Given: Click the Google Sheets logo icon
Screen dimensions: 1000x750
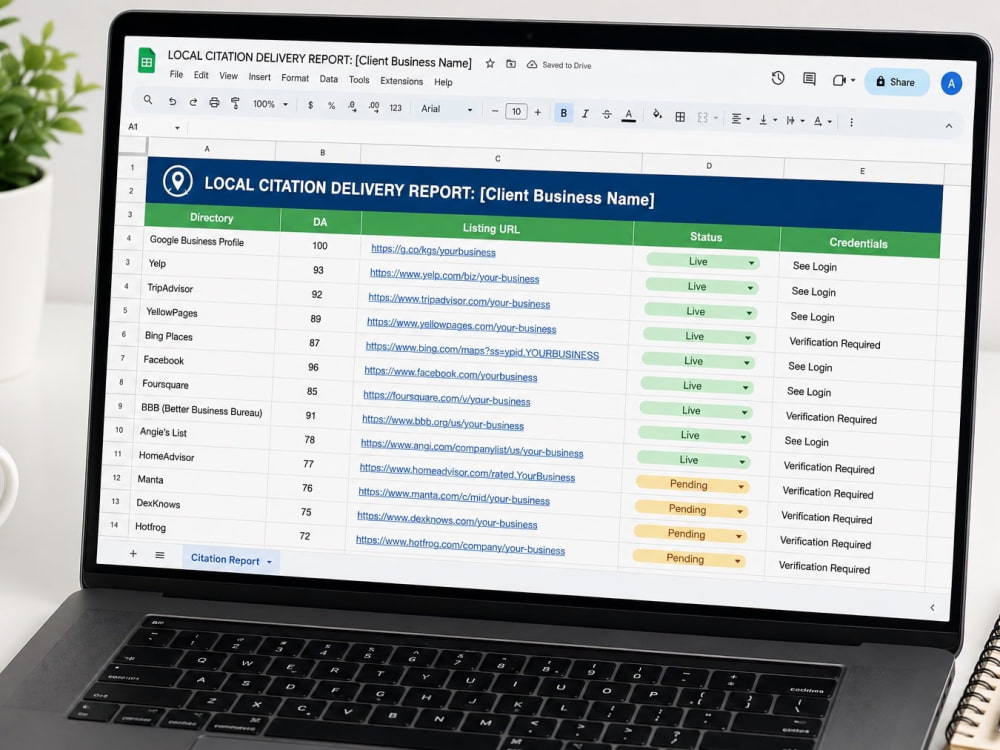Looking at the screenshot, I should 147,61.
